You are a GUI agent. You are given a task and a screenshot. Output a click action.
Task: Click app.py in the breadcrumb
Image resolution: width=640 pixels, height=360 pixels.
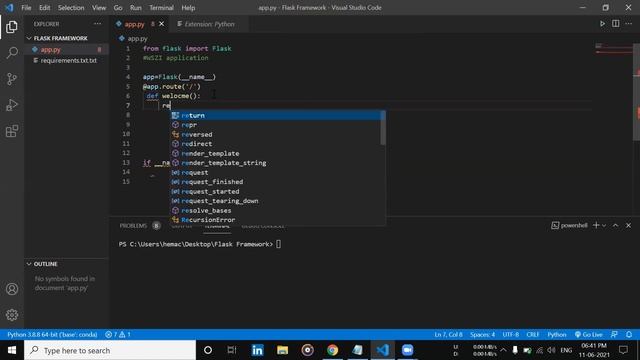[x=138, y=38]
